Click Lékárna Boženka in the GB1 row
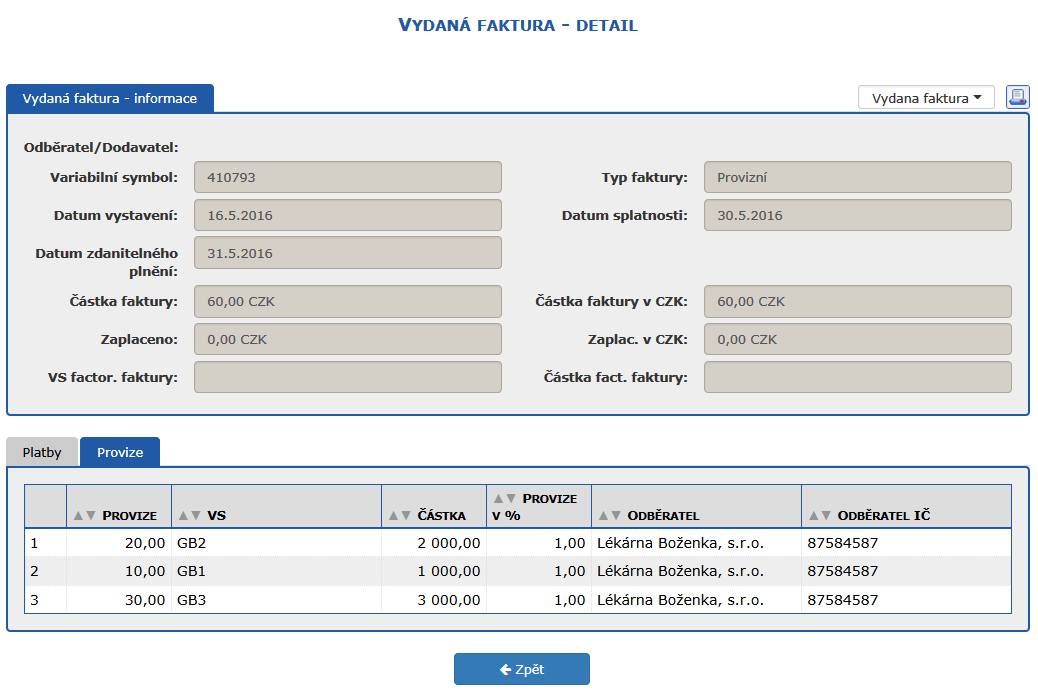The height and width of the screenshot is (691, 1038). (x=681, y=571)
